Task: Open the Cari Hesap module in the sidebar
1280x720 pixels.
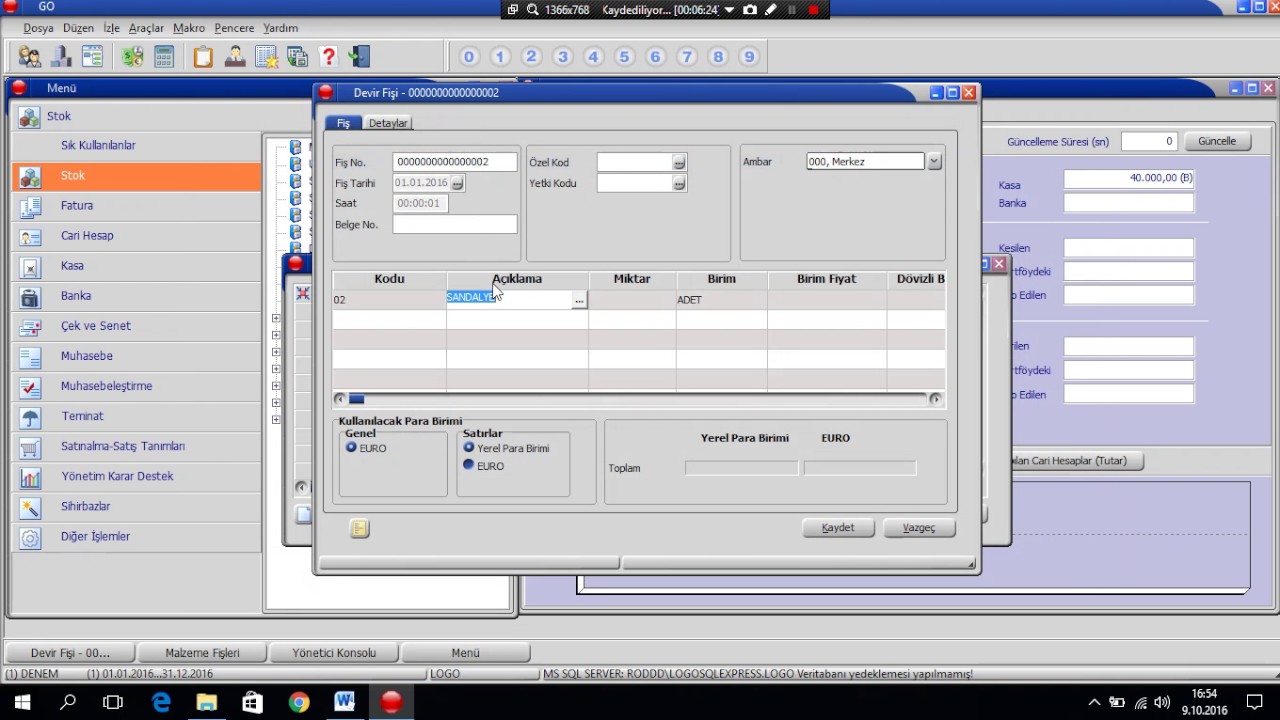Action: pyautogui.click(x=137, y=236)
